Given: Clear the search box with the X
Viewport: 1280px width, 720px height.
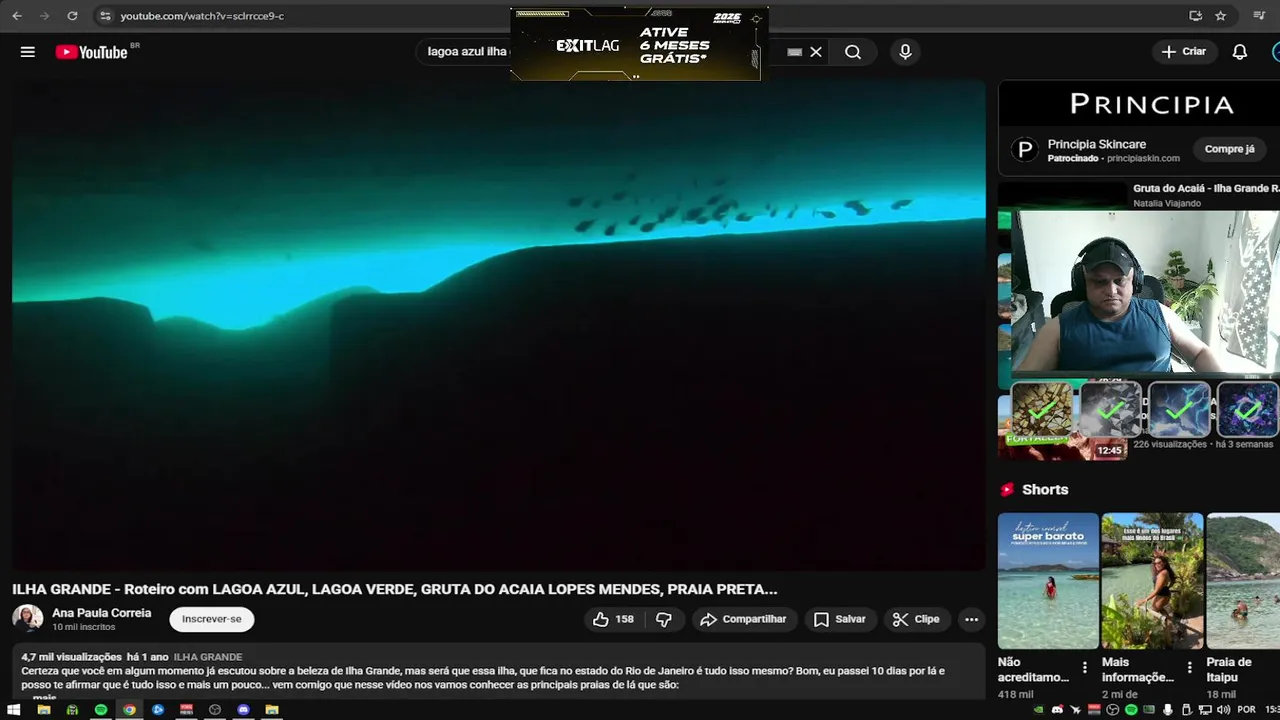Looking at the screenshot, I should [816, 52].
